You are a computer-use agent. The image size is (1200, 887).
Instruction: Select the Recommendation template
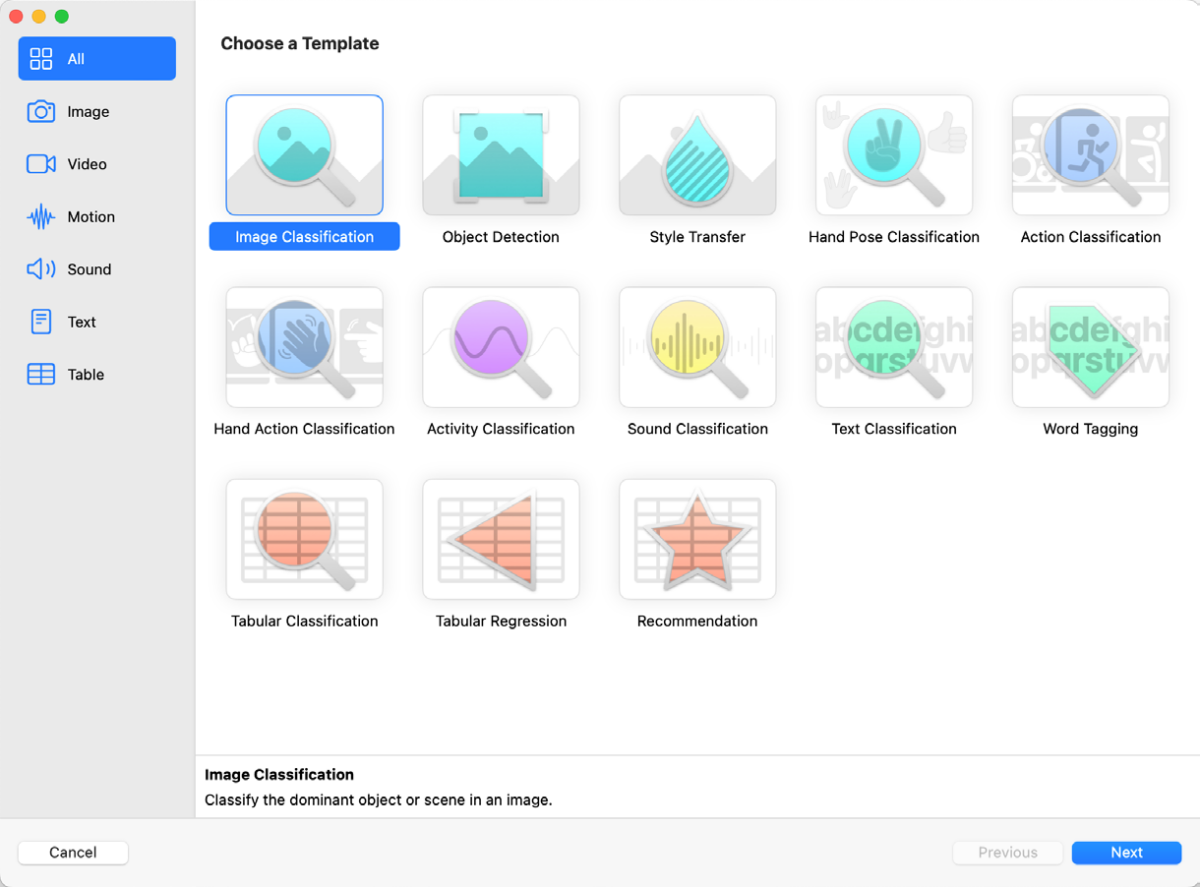697,539
